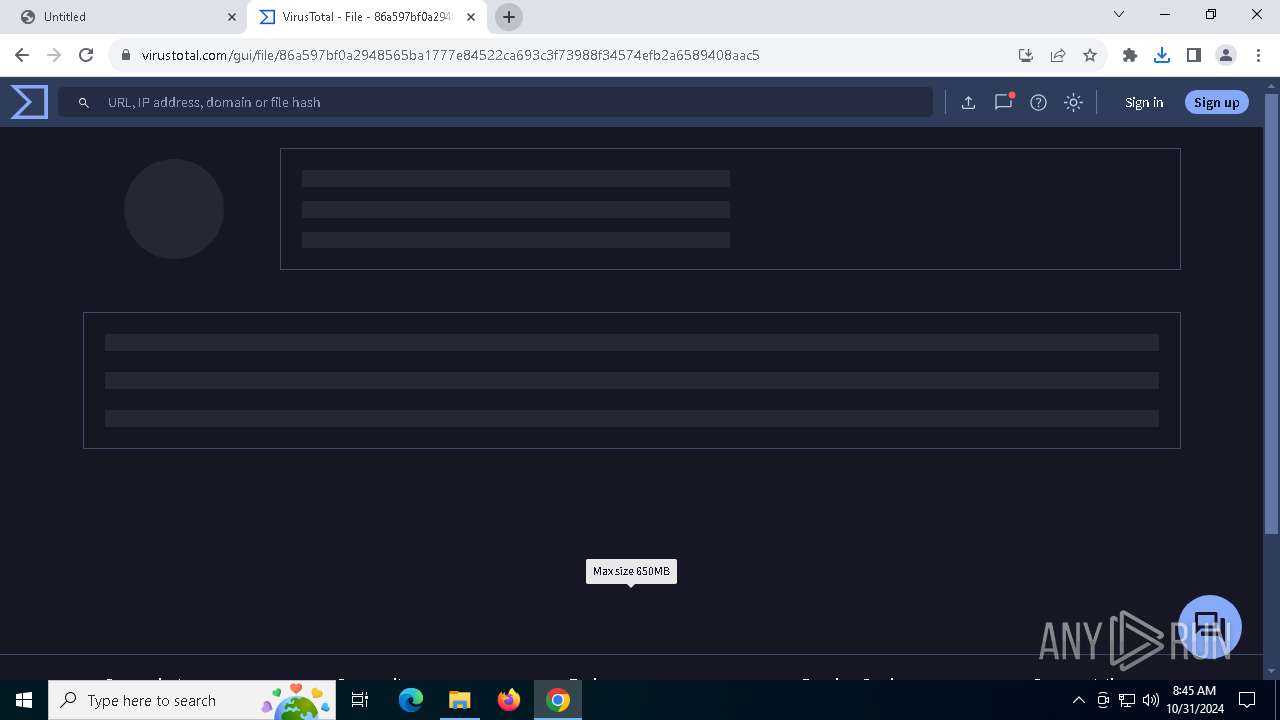Image resolution: width=1280 pixels, height=720 pixels.
Task: Select the VirusTotal File tab
Action: [x=366, y=17]
